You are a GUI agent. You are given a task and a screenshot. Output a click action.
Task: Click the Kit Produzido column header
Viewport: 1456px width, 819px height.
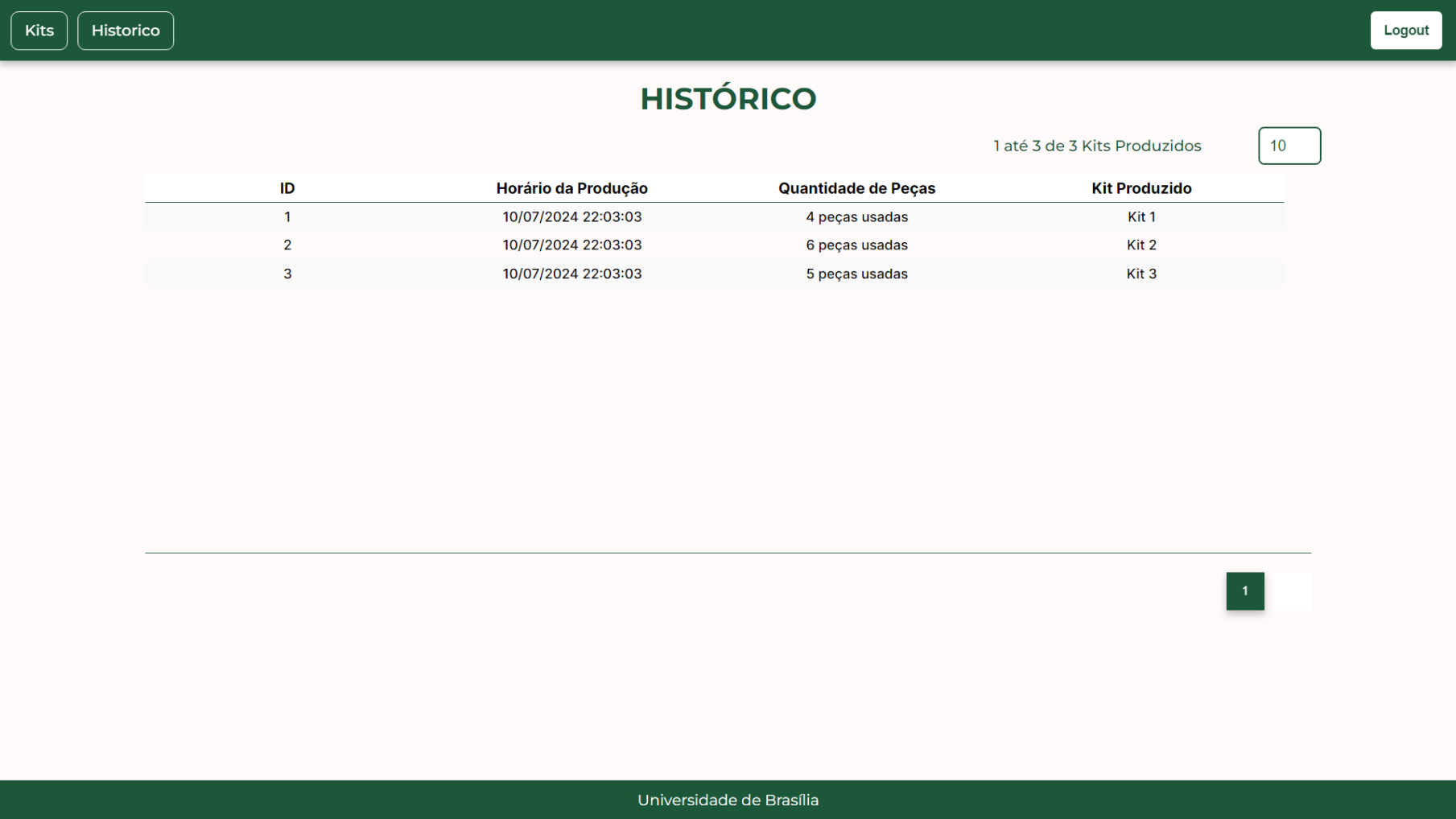pos(1140,188)
